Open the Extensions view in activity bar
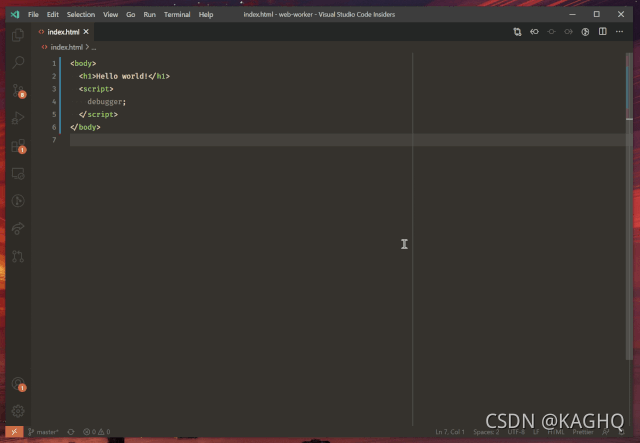The height and width of the screenshot is (443, 640). tap(18, 146)
